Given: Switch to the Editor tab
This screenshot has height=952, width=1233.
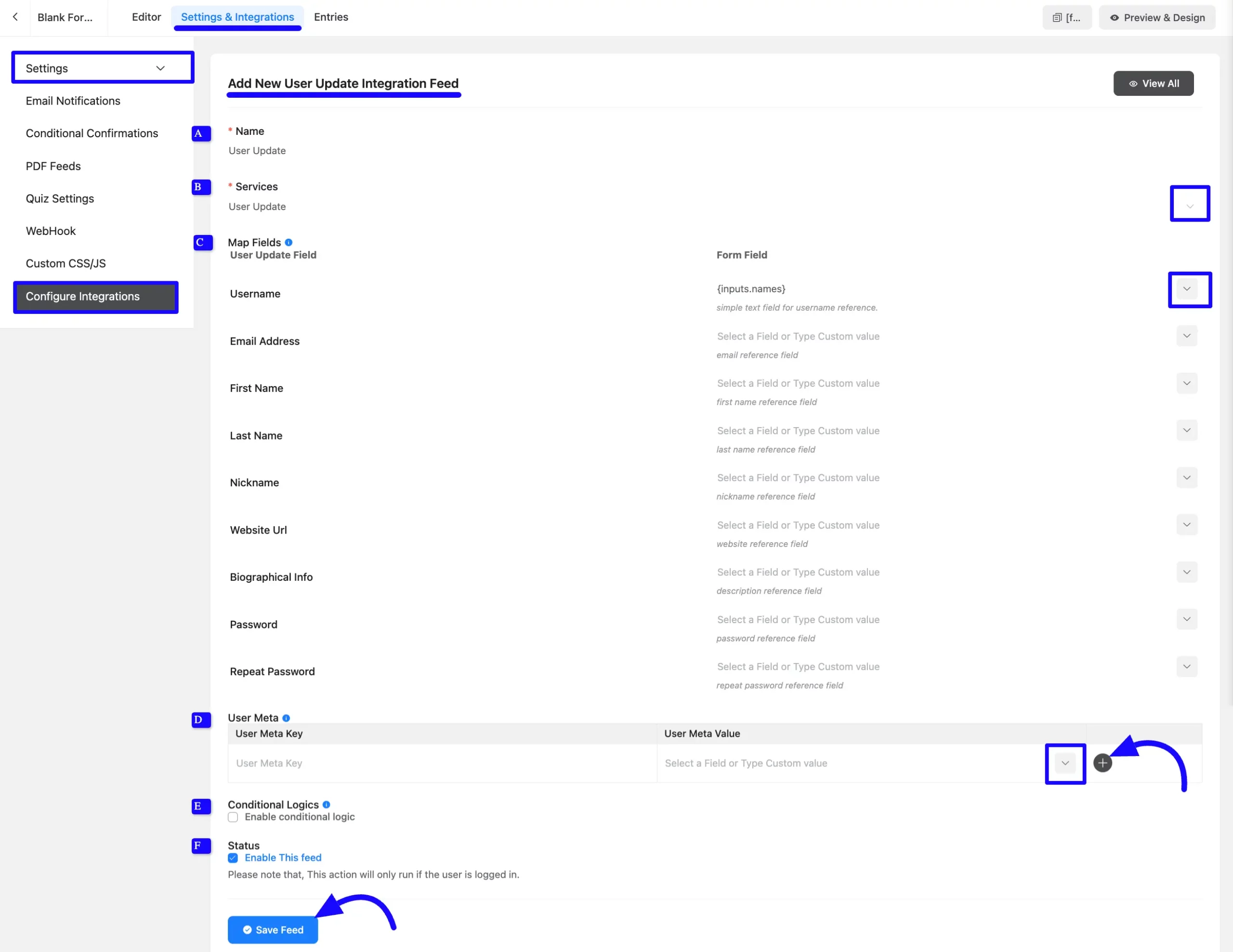Looking at the screenshot, I should click(145, 17).
